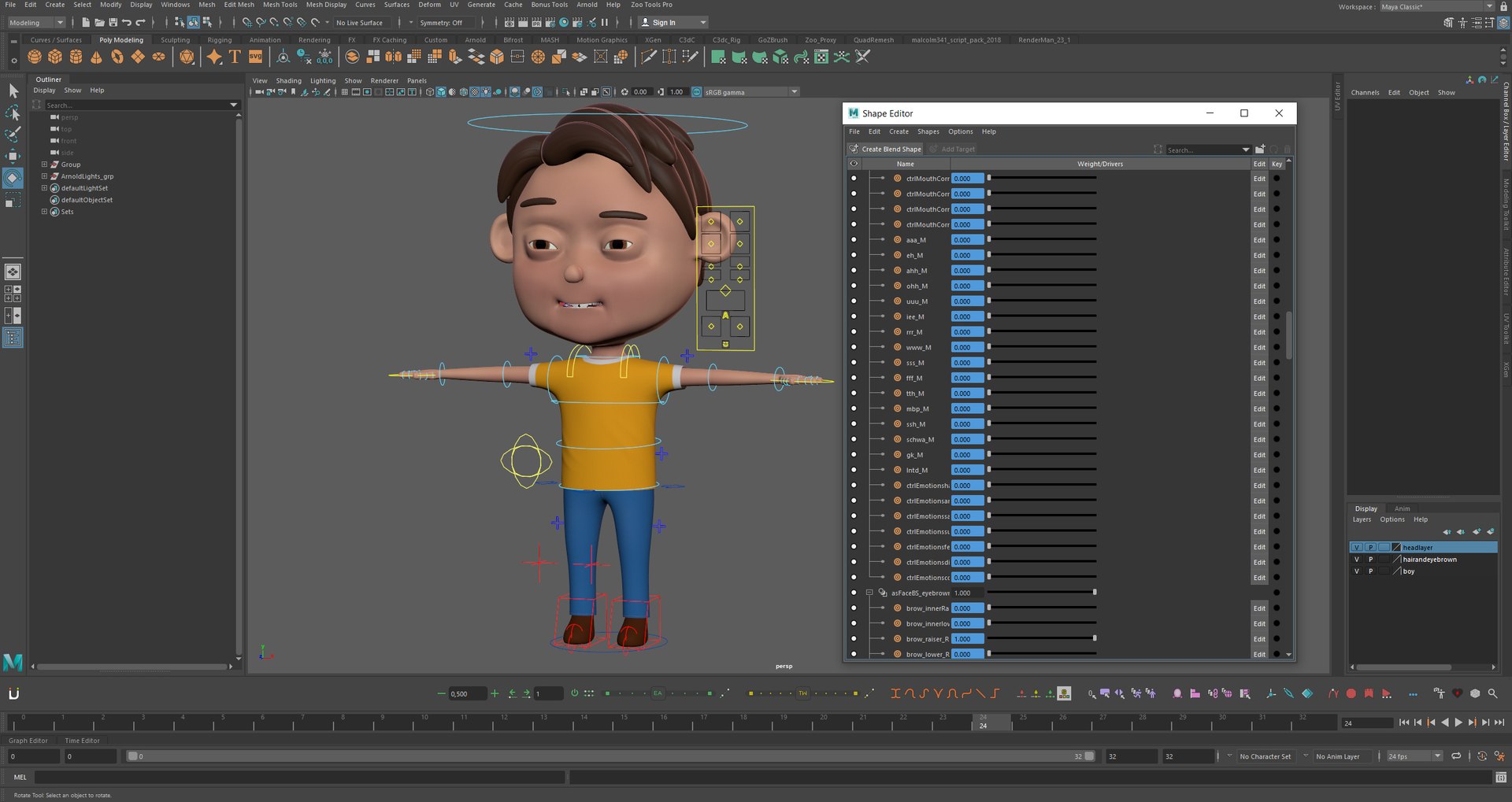
Task: Toggle the V visibility box of headlayer
Action: click(1356, 548)
